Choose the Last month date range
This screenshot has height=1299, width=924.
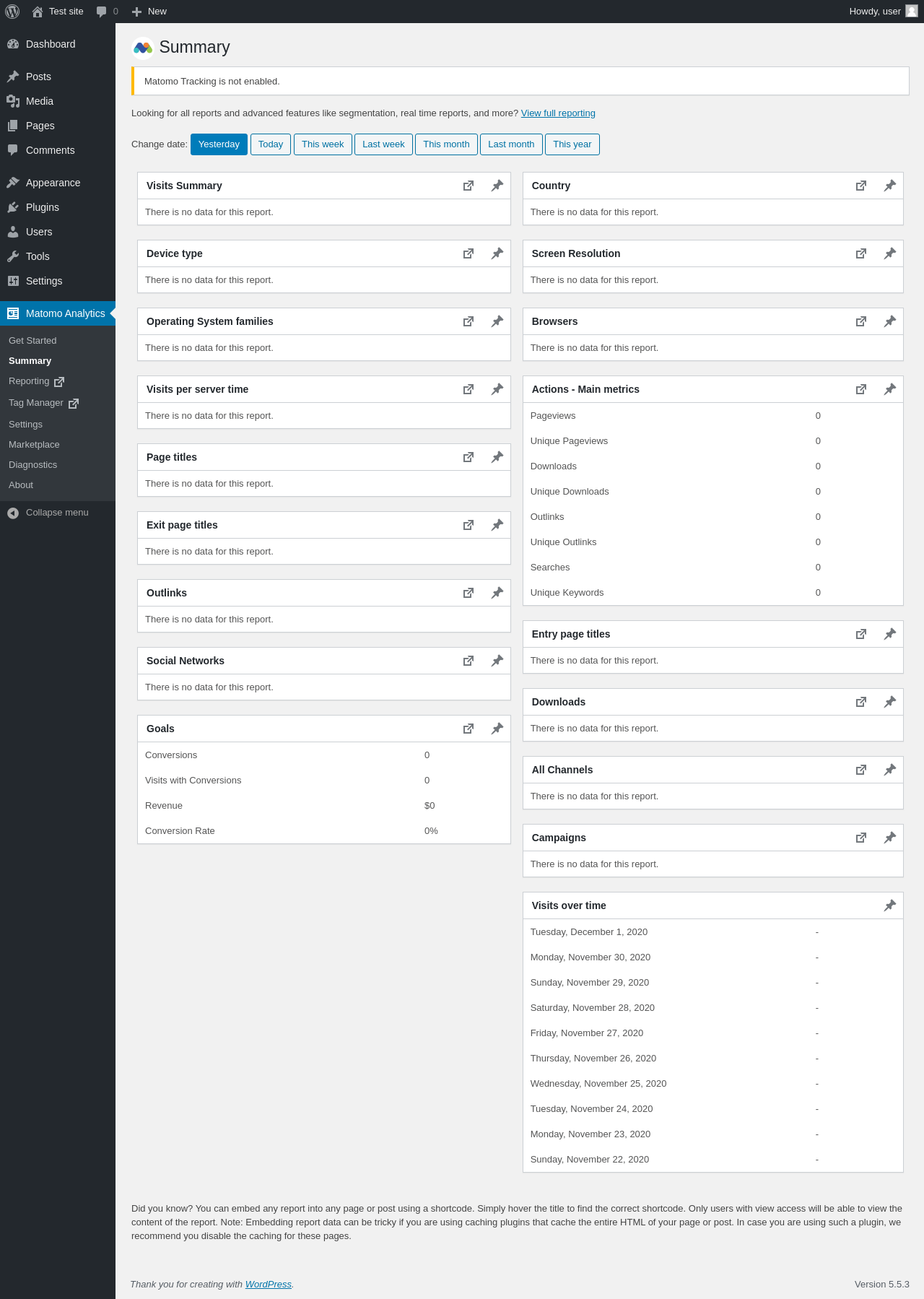pyautogui.click(x=511, y=144)
